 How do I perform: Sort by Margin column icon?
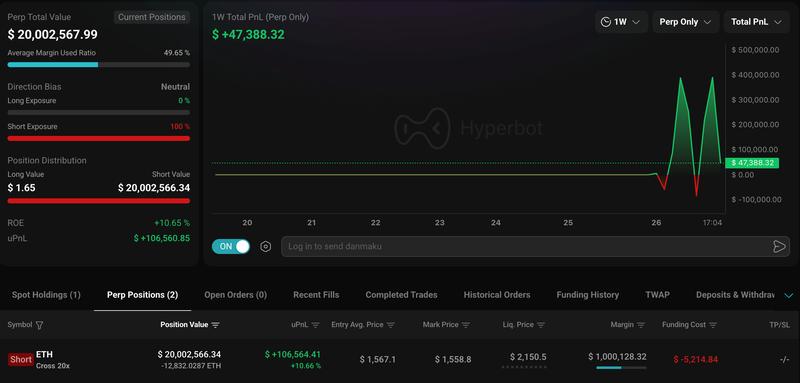tap(641, 325)
